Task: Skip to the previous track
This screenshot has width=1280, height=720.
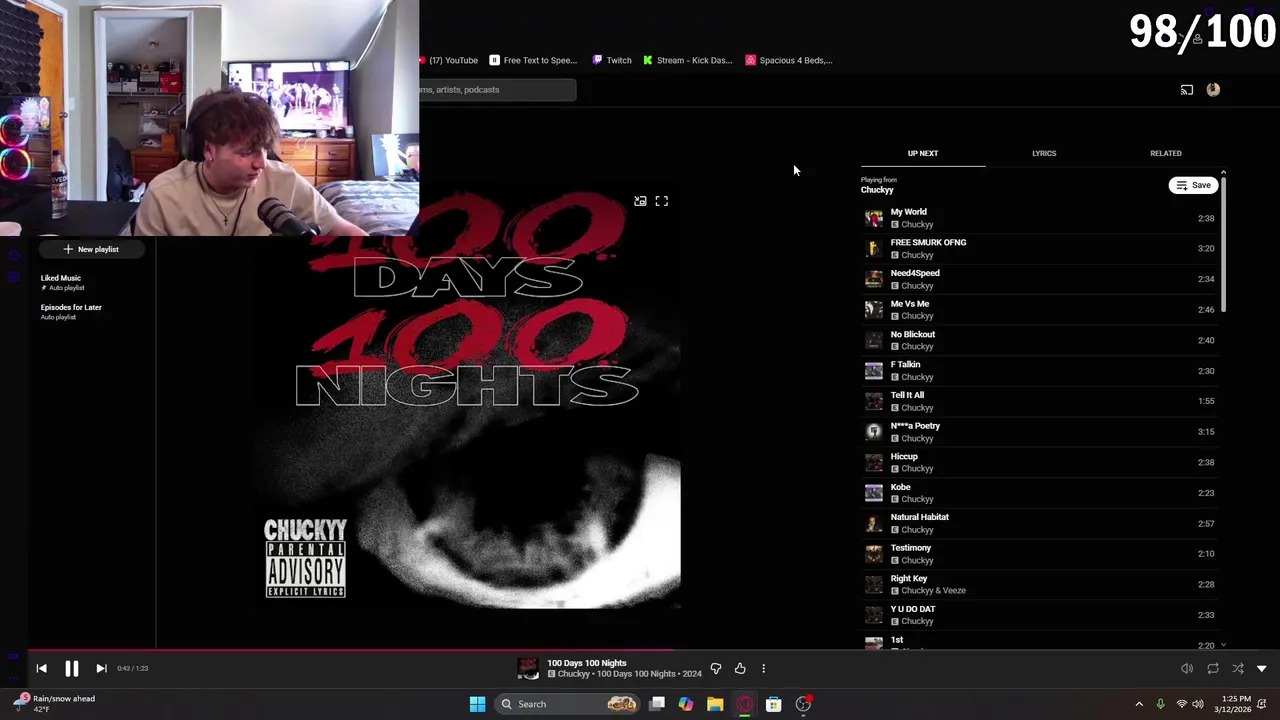Action: [41, 668]
